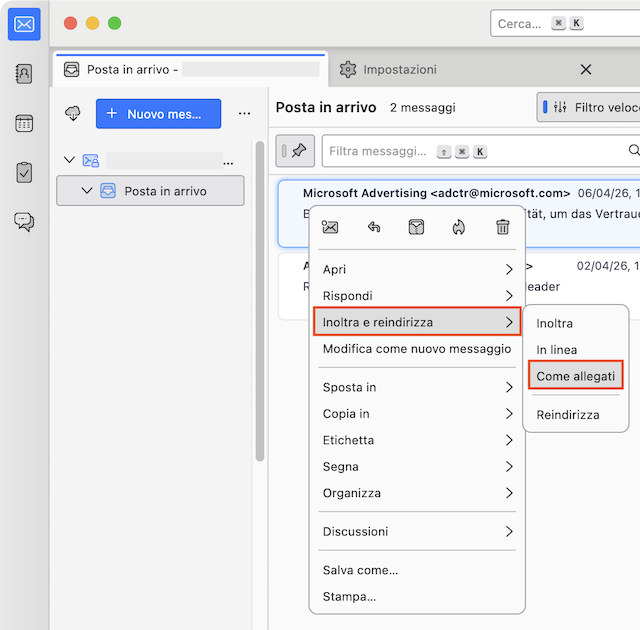Select Posta in arrivo folder row

point(150,191)
